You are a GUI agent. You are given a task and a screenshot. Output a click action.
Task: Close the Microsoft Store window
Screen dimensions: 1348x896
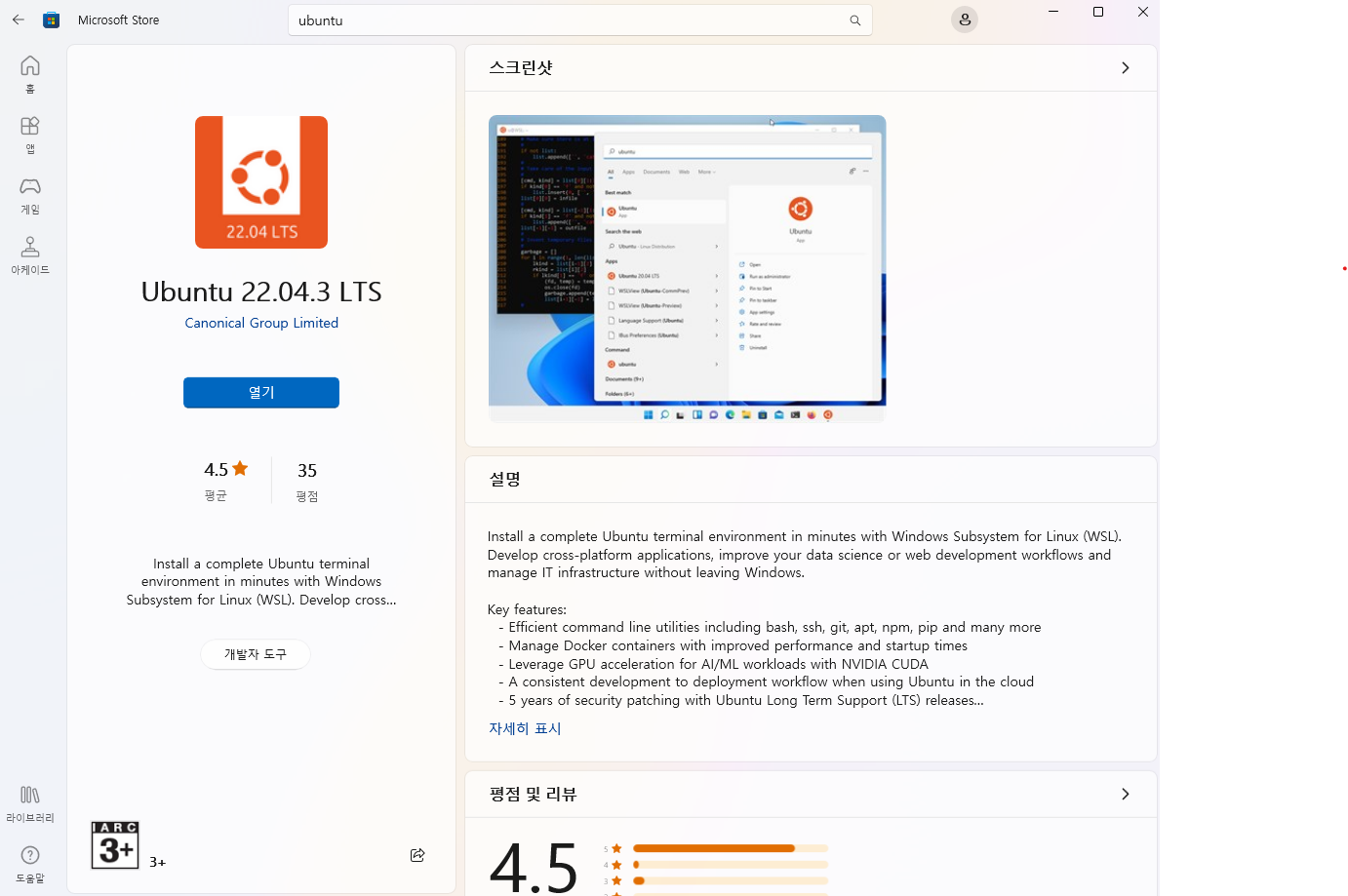pyautogui.click(x=1143, y=12)
